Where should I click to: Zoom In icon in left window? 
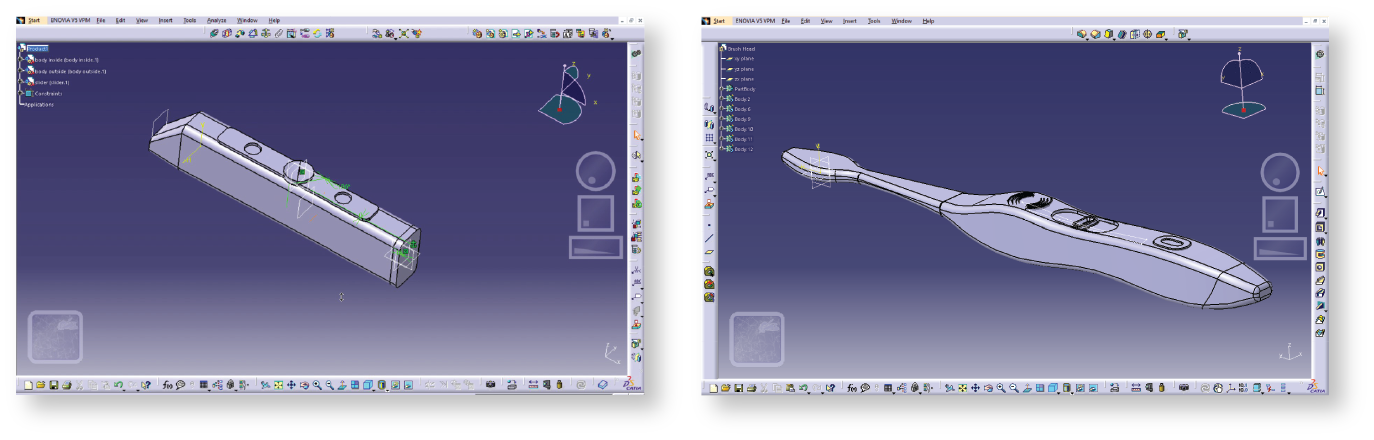click(317, 385)
